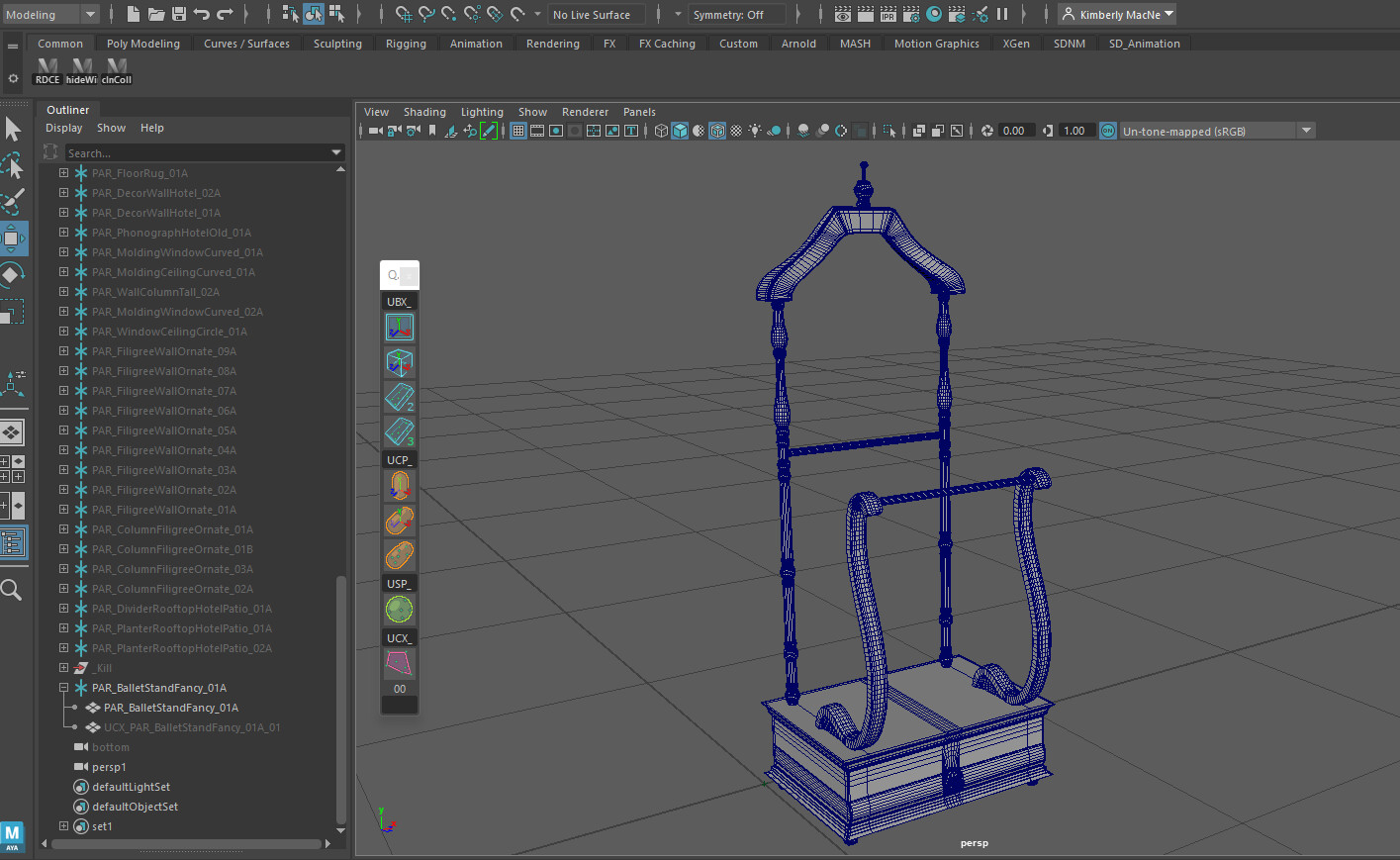Click the Undo arrow icon
This screenshot has width=1400, height=860.
tap(202, 14)
